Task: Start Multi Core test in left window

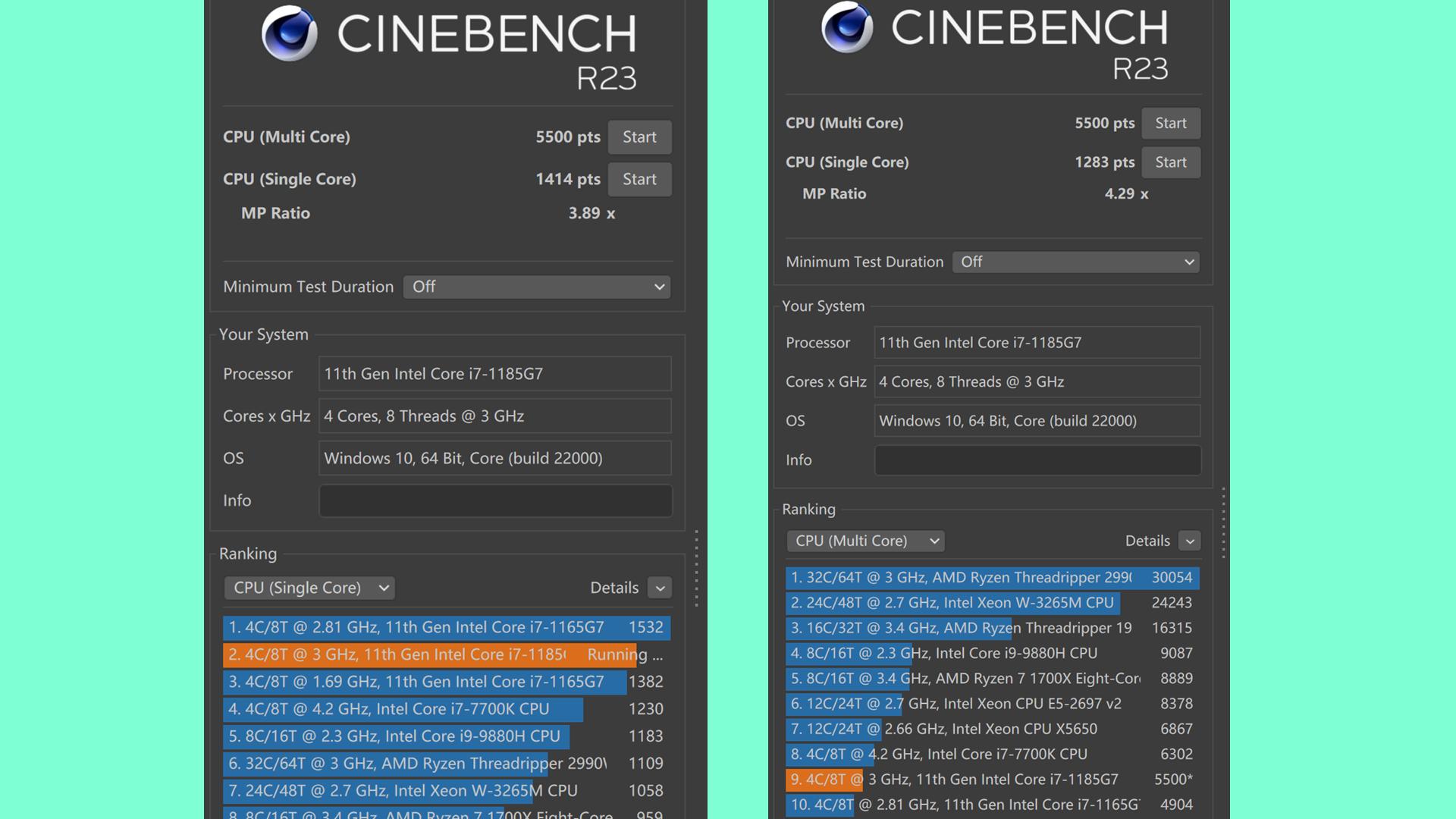Action: [639, 137]
